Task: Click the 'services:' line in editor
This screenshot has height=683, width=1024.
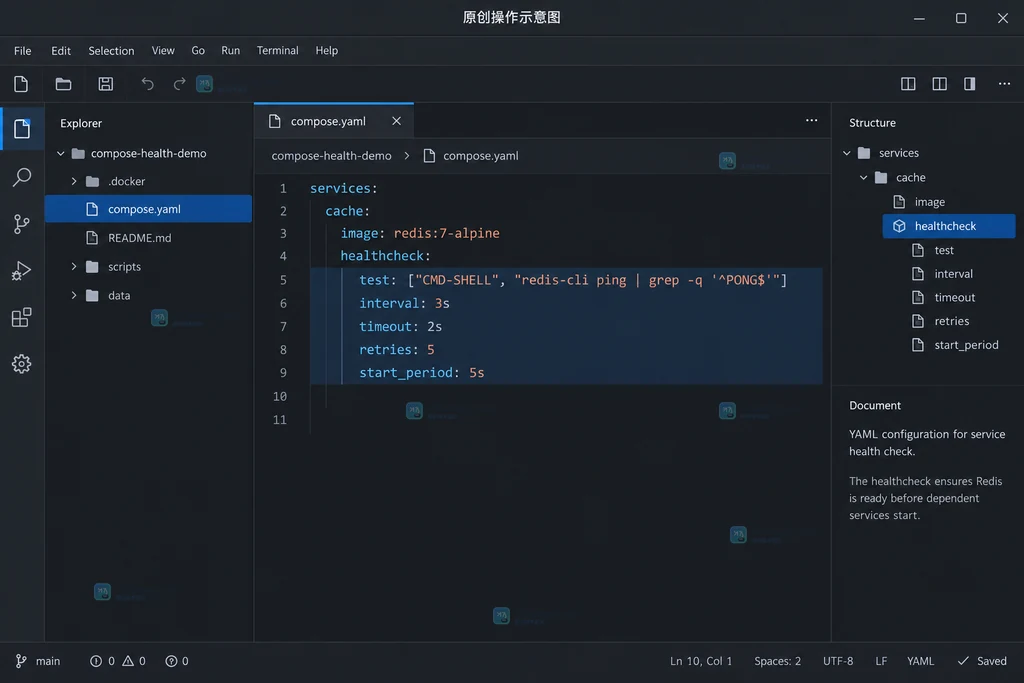Action: (344, 188)
